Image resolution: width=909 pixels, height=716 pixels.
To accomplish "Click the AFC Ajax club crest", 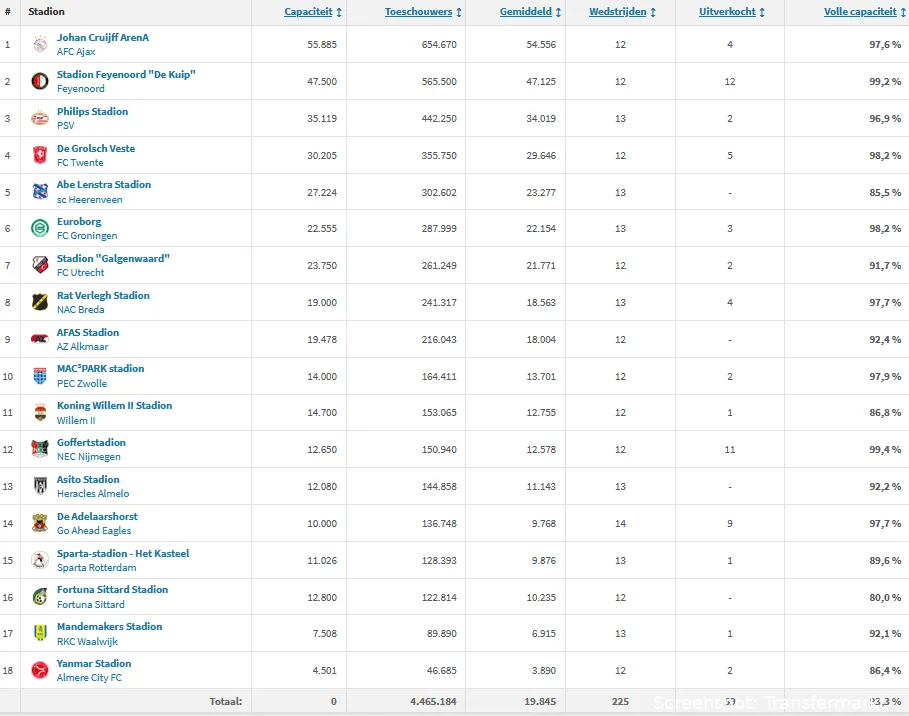I will tap(39, 44).
